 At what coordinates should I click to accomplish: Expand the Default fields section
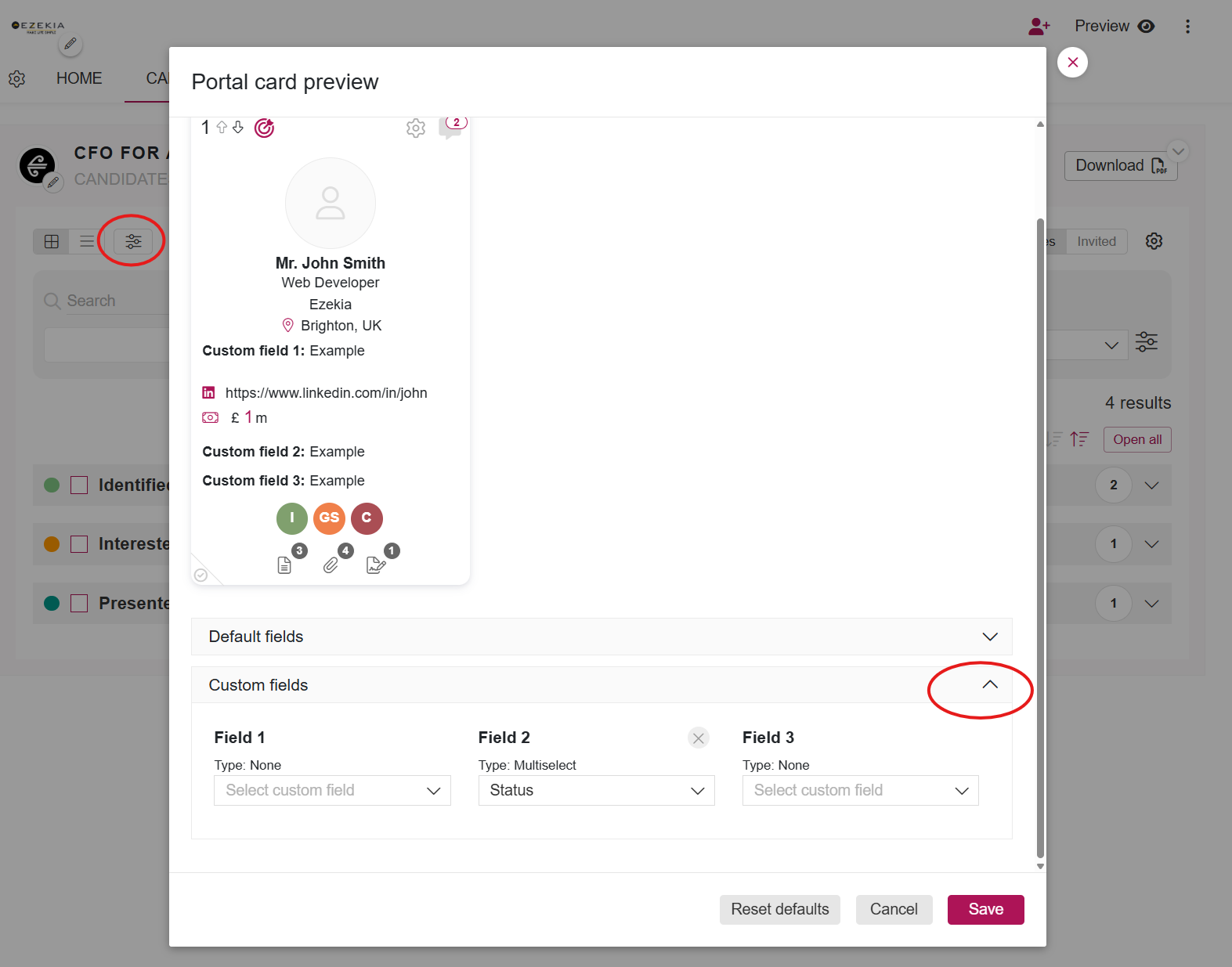[x=602, y=637]
